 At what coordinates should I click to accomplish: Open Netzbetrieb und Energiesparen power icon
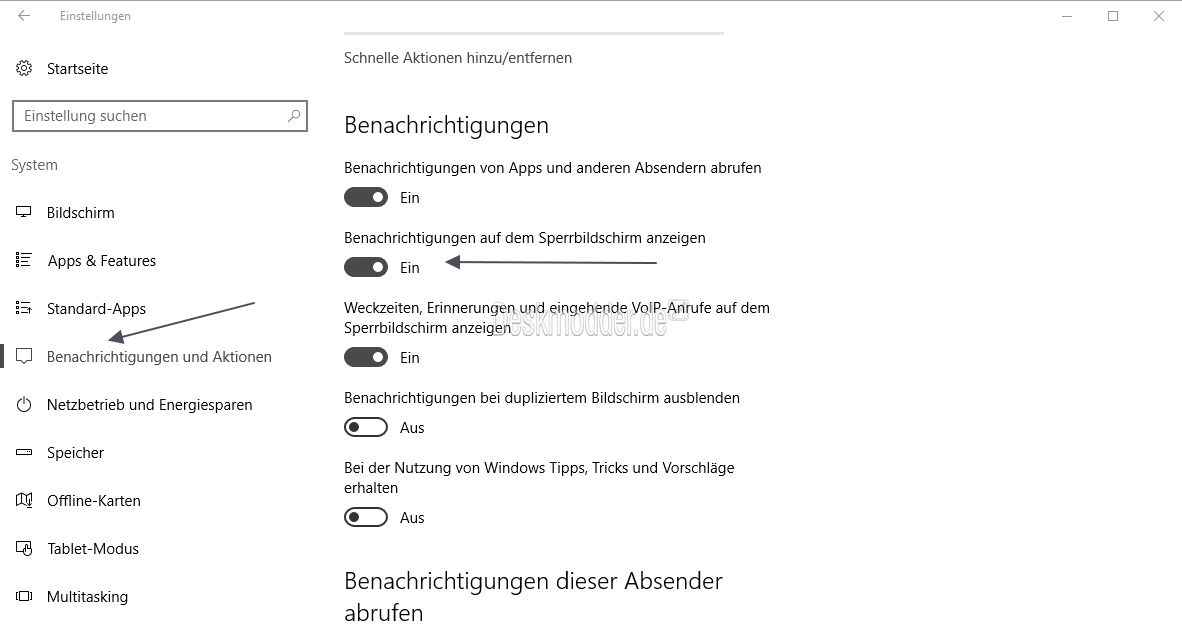coord(24,405)
